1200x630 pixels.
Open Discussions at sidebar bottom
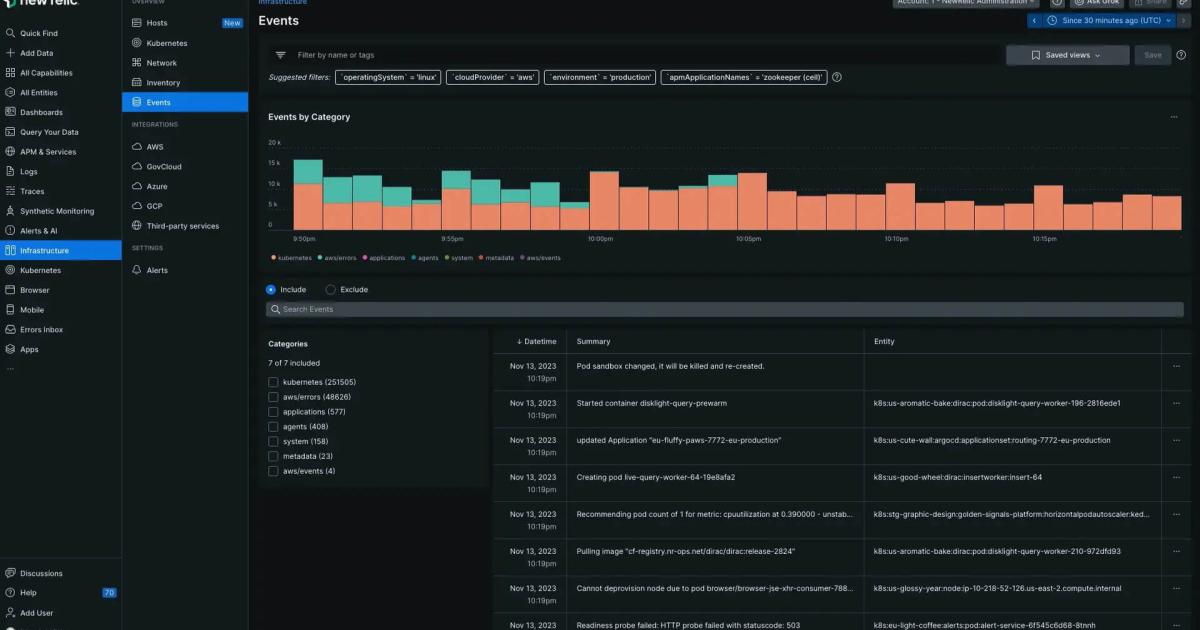coord(41,574)
